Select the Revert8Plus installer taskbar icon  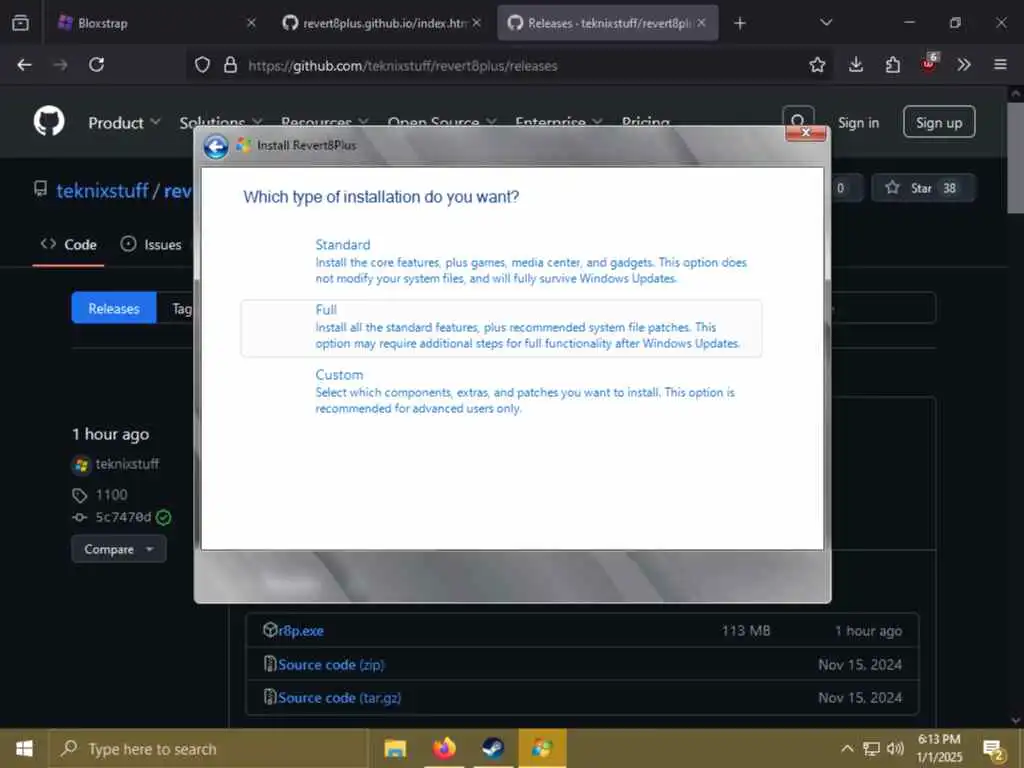(x=542, y=748)
